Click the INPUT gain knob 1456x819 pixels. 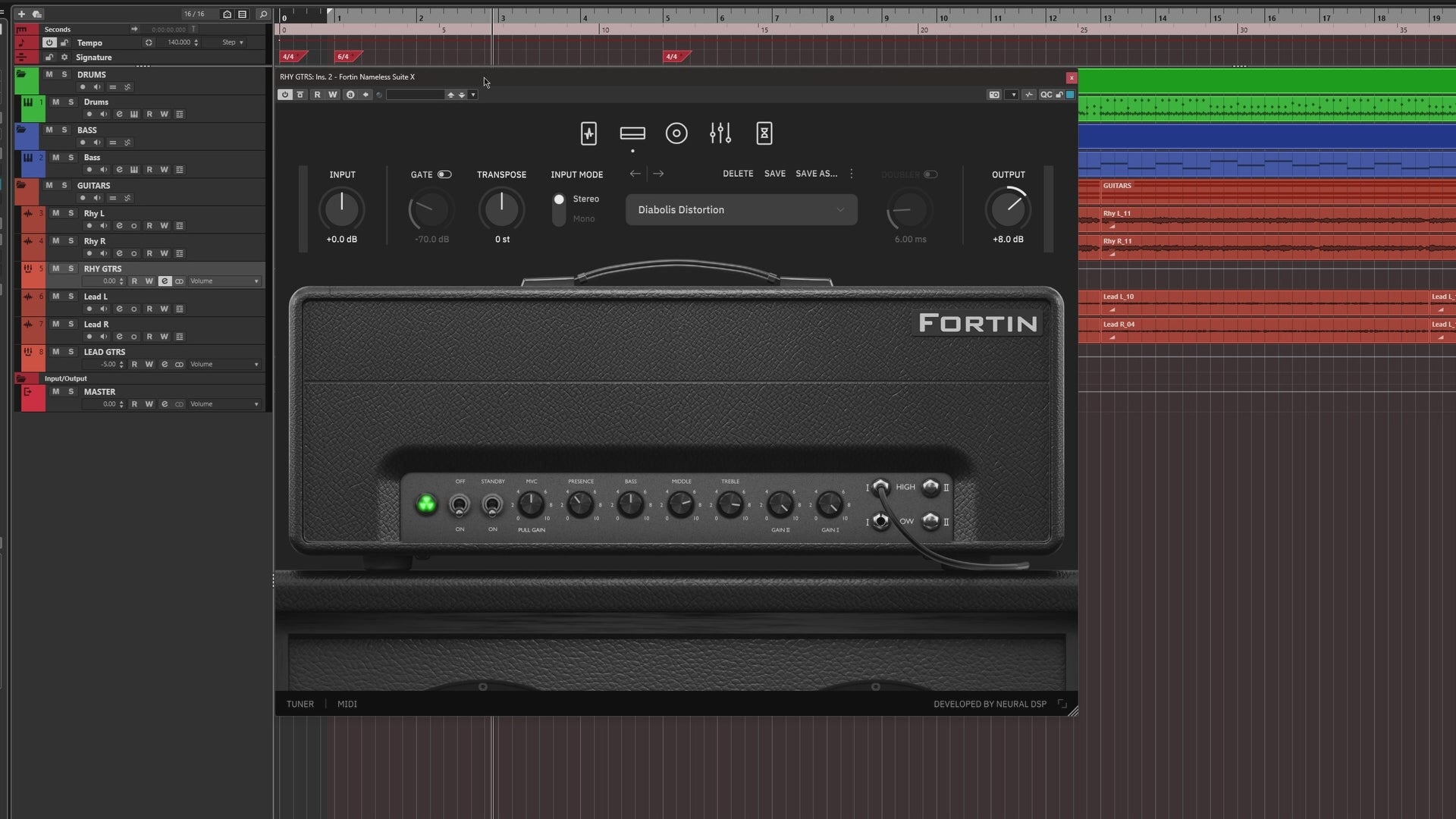342,209
